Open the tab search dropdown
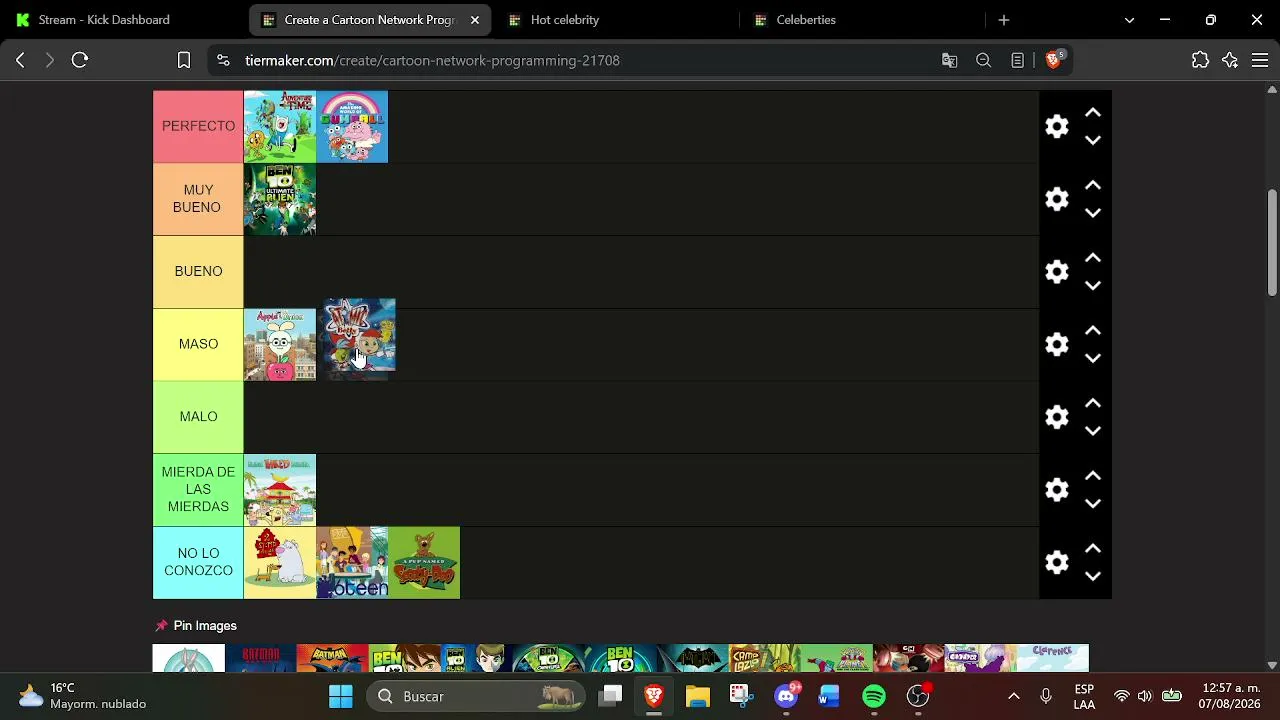Screen dimensions: 1280x720 click(x=1129, y=20)
